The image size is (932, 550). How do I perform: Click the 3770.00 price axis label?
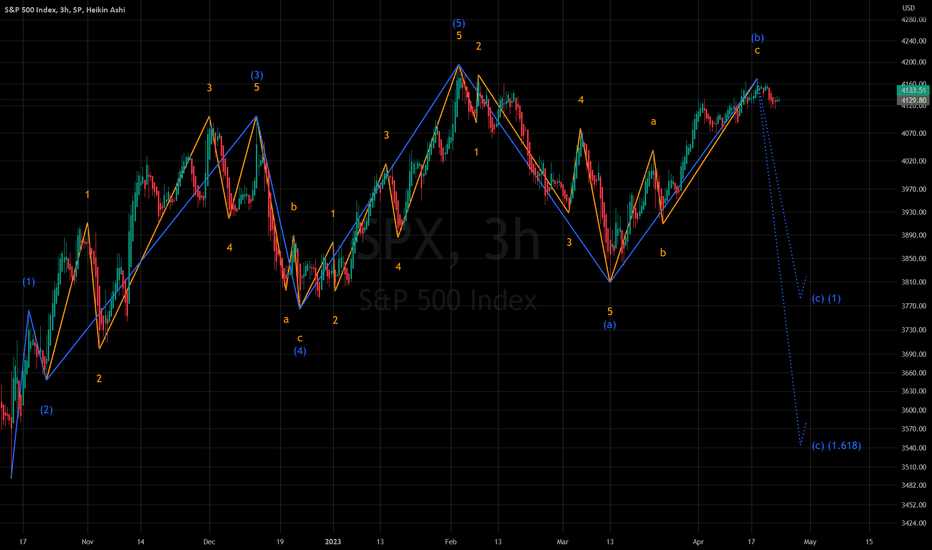pyautogui.click(x=914, y=306)
